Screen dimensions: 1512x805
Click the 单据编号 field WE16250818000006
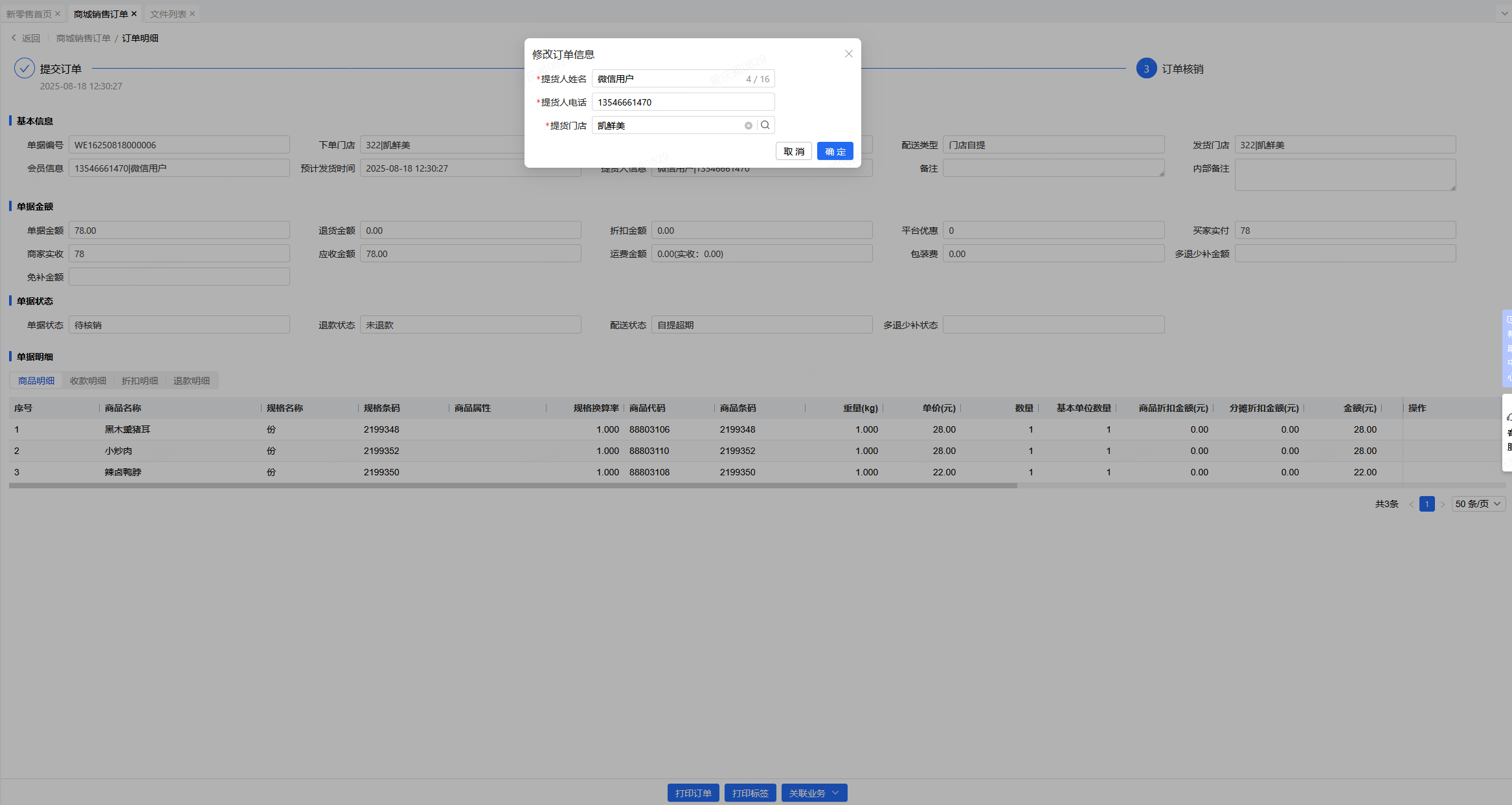(179, 145)
